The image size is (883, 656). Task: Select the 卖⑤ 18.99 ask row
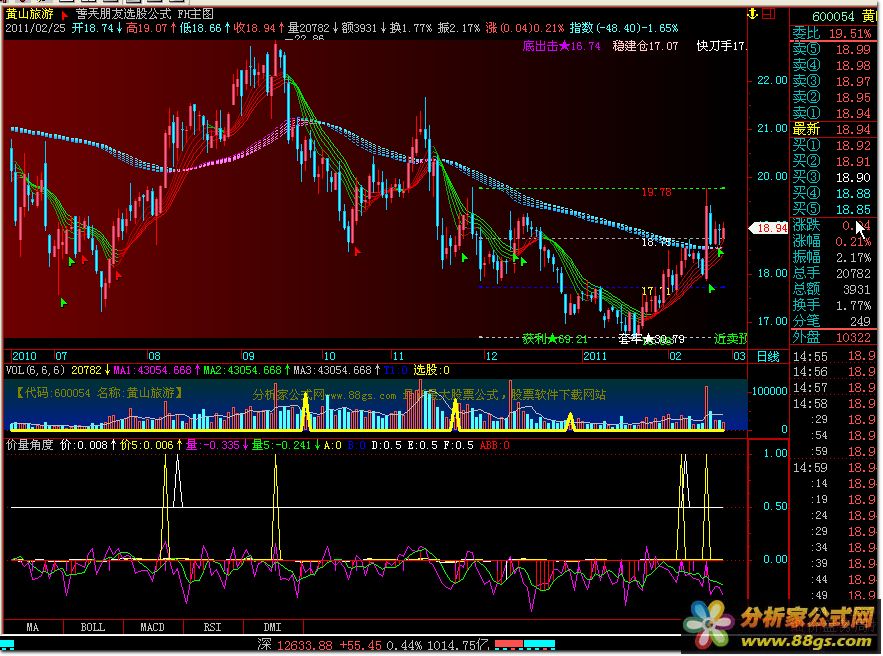tap(832, 50)
